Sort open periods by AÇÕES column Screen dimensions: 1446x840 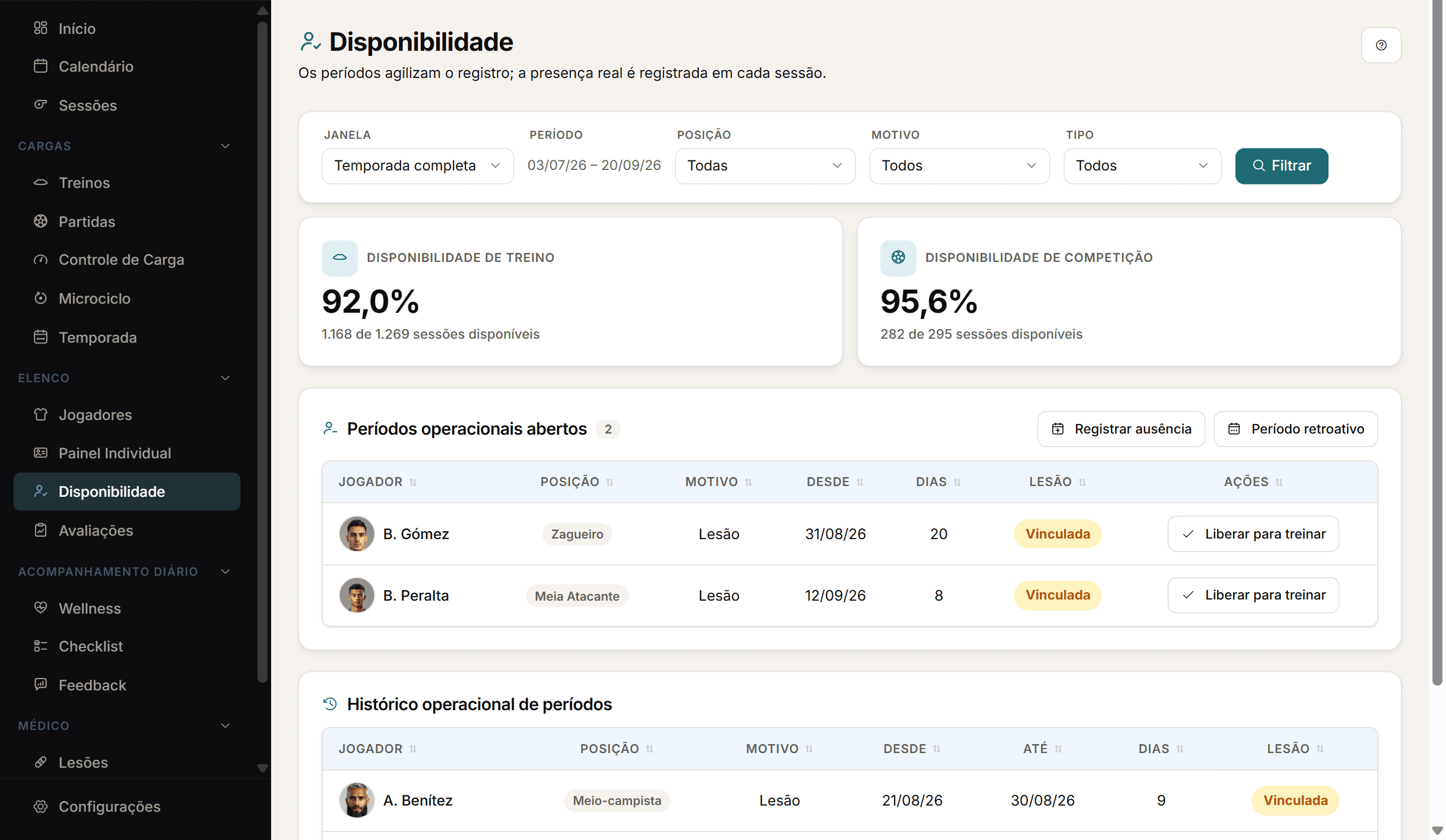pos(1253,482)
